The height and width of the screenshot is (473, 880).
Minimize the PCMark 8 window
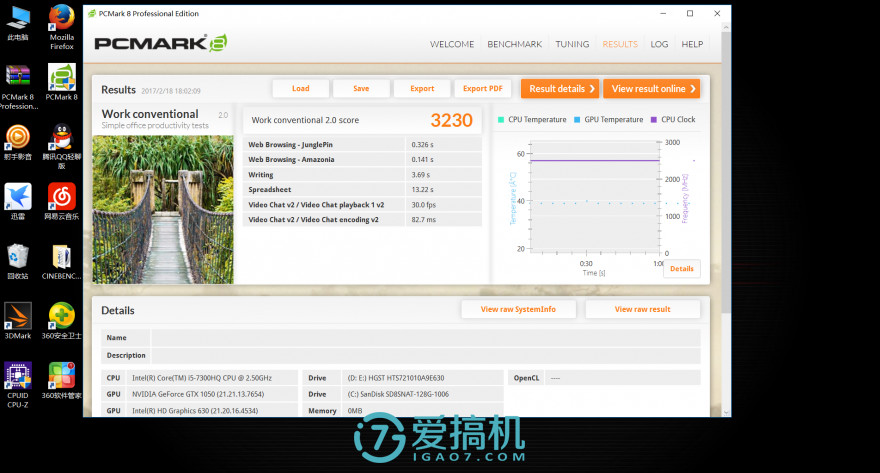click(663, 13)
